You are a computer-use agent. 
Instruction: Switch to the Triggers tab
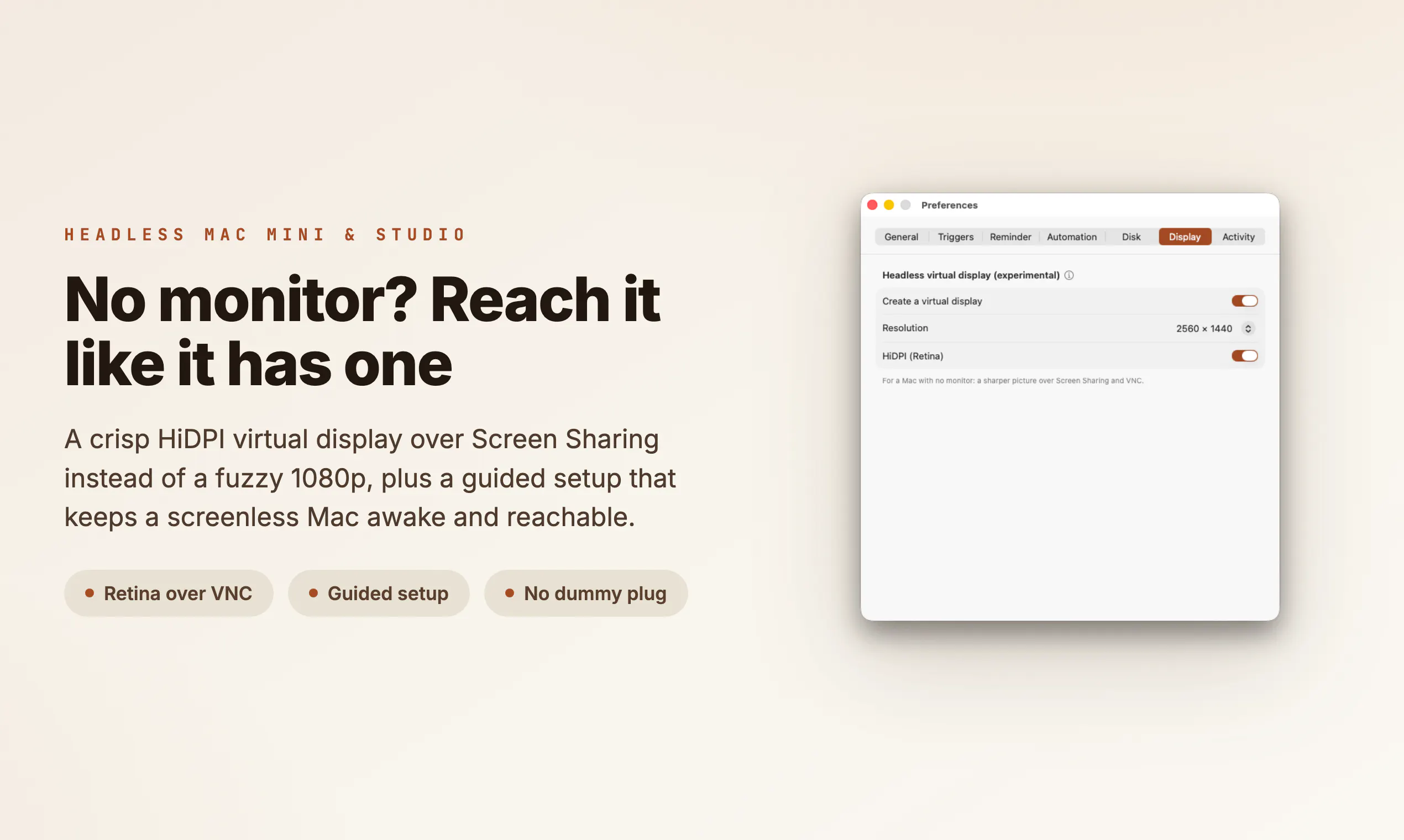956,237
